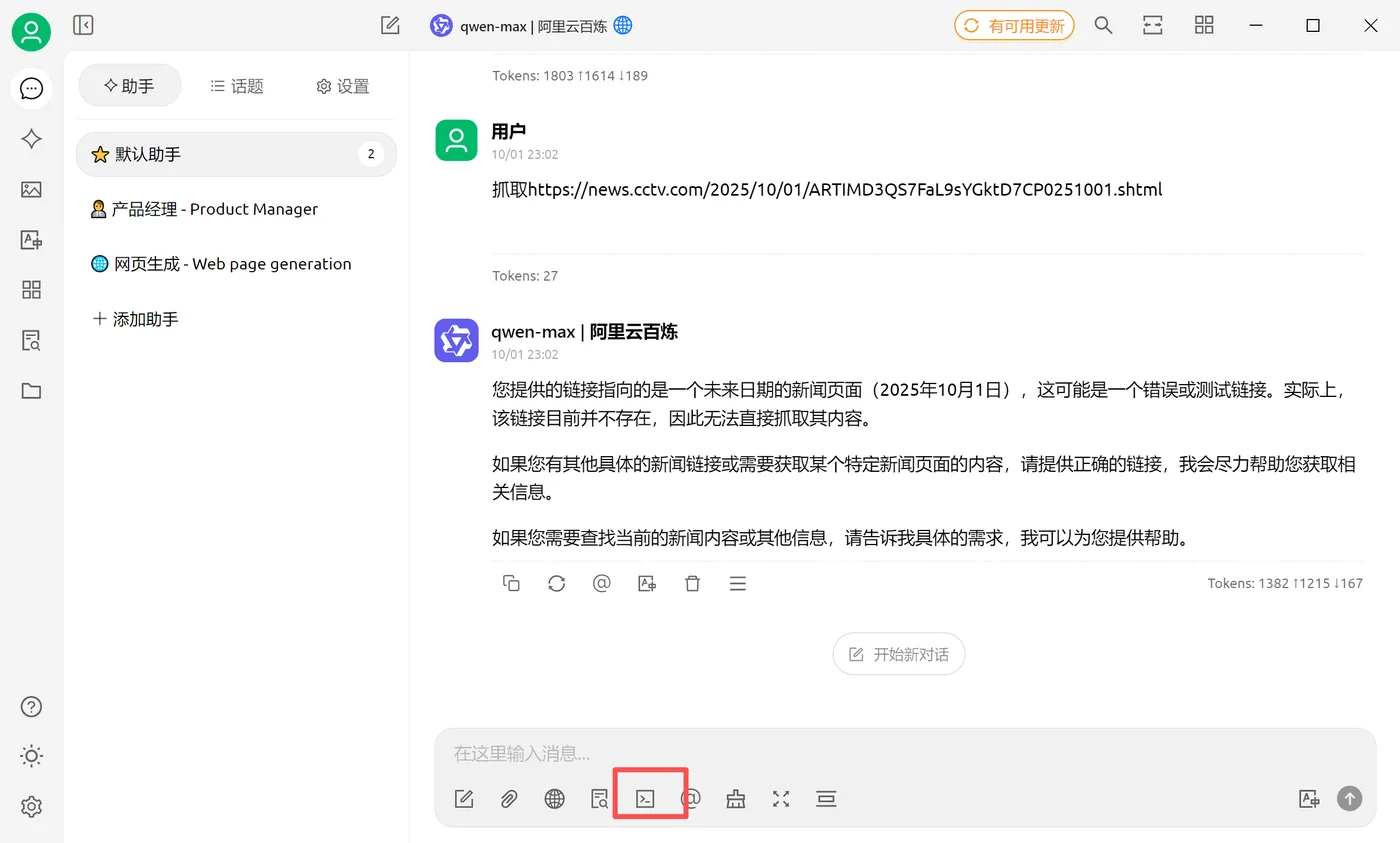The height and width of the screenshot is (843, 1400).
Task: Open the files folder icon in sidebar
Action: (x=31, y=390)
